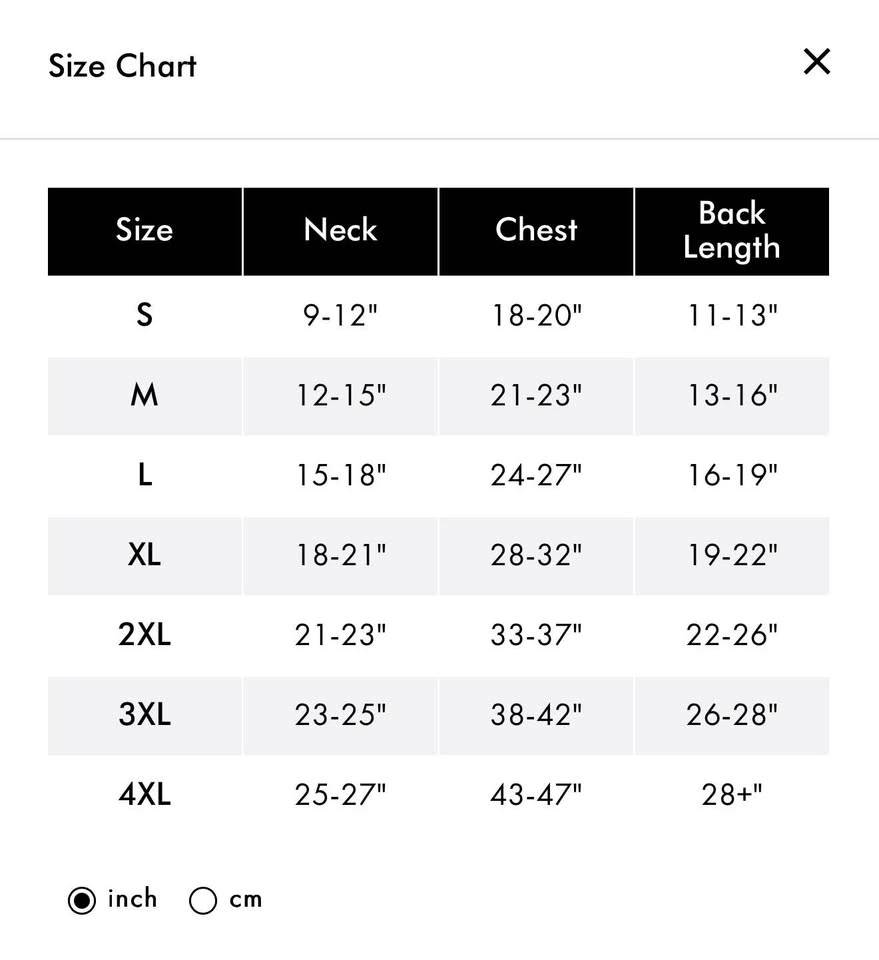
Task: Click the 9-12" neck measurement cell
Action: [340, 315]
